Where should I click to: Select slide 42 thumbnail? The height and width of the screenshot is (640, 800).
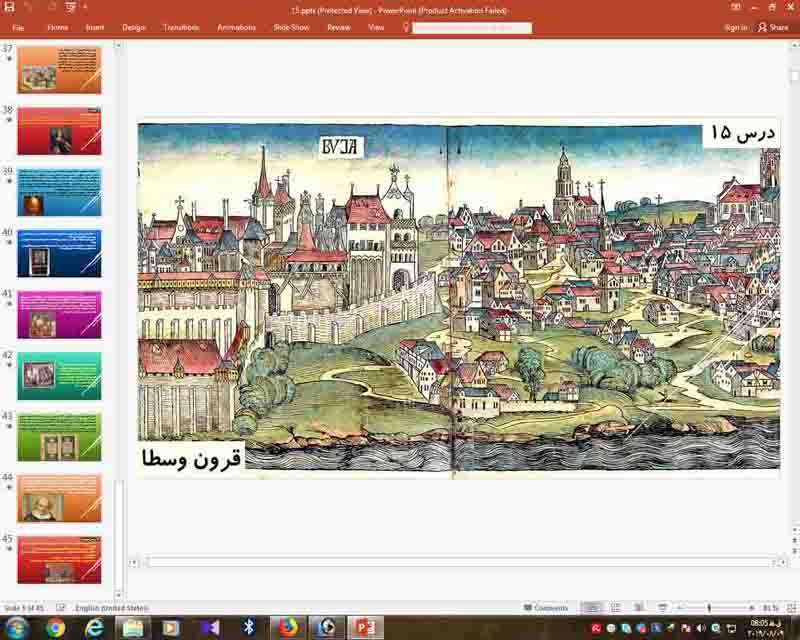tap(59, 376)
